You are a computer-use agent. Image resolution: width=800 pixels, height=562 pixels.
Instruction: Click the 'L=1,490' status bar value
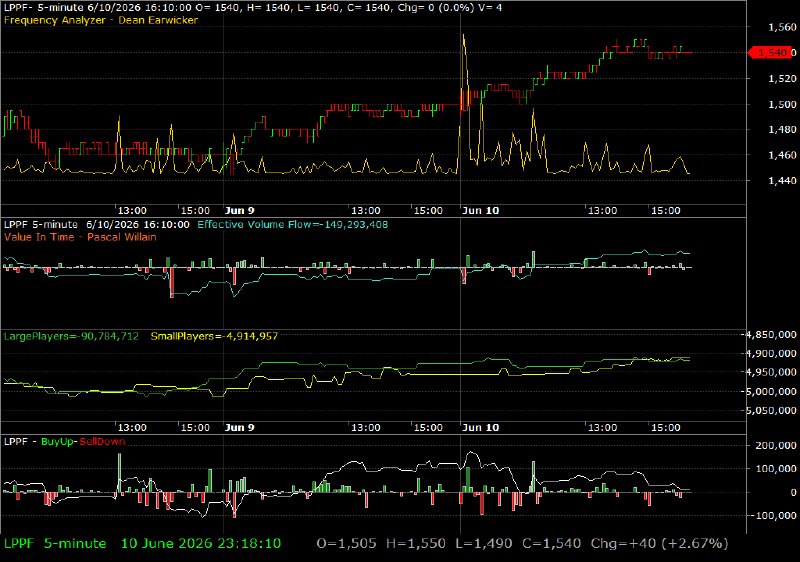(x=484, y=544)
